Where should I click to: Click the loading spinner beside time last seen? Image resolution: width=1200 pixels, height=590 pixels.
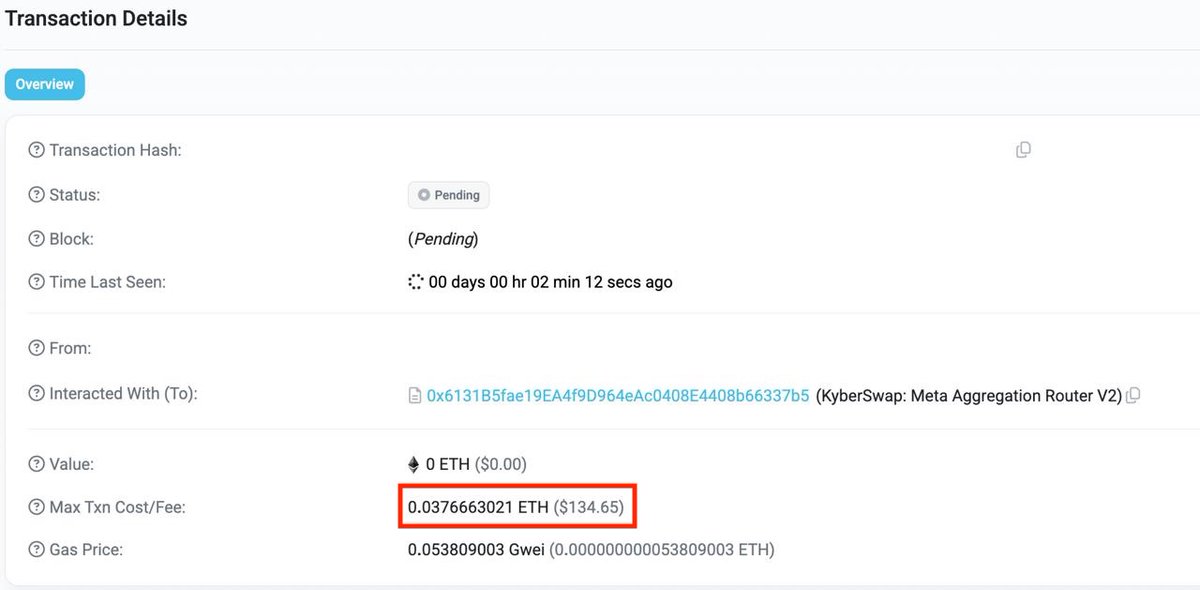coord(416,282)
